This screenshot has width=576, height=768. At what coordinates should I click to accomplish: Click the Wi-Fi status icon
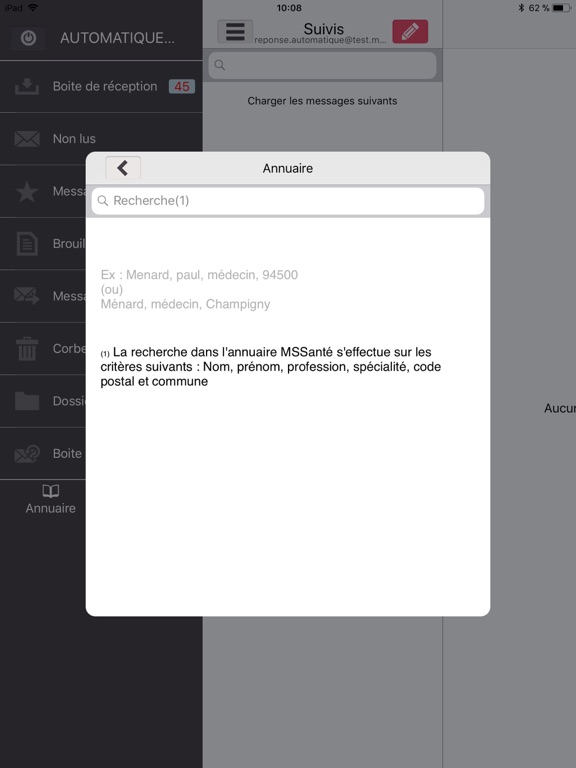pos(33,8)
